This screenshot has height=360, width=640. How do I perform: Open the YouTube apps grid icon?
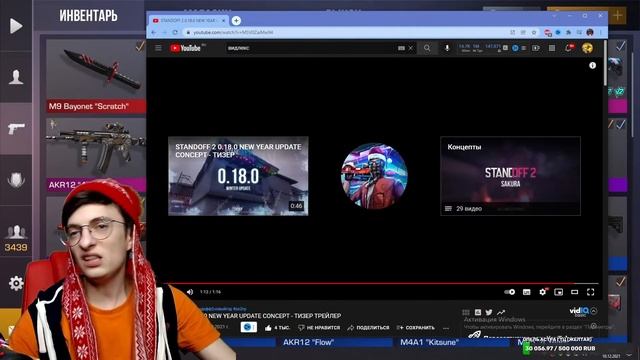[x=552, y=48]
